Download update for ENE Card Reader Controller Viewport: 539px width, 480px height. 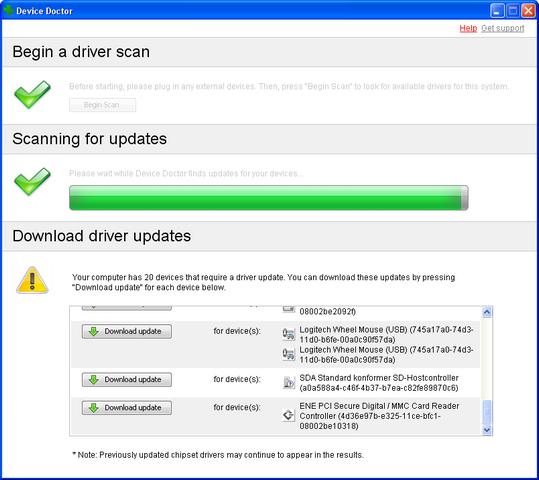tap(126, 408)
